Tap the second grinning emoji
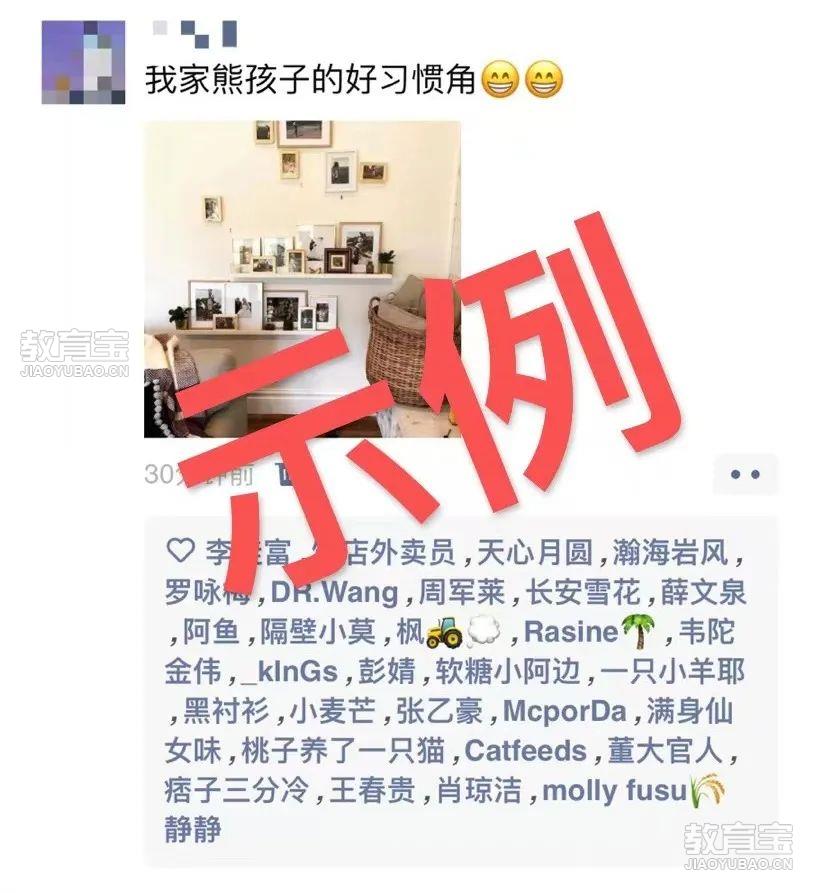Screen dimensions: 814x893 (x=544, y=79)
